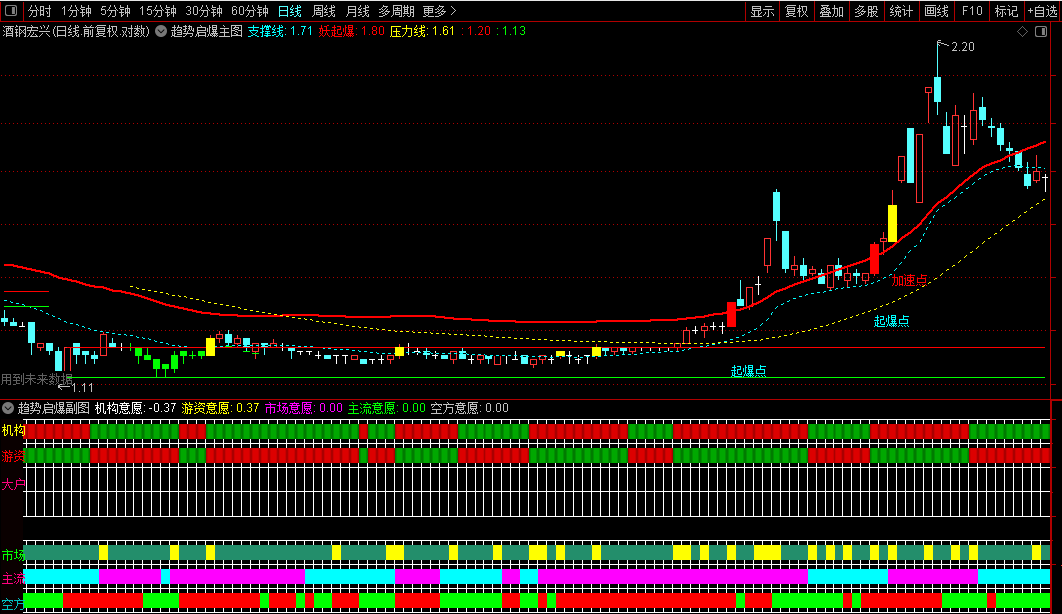Open F10 company information
The image size is (1062, 614).
click(972, 12)
